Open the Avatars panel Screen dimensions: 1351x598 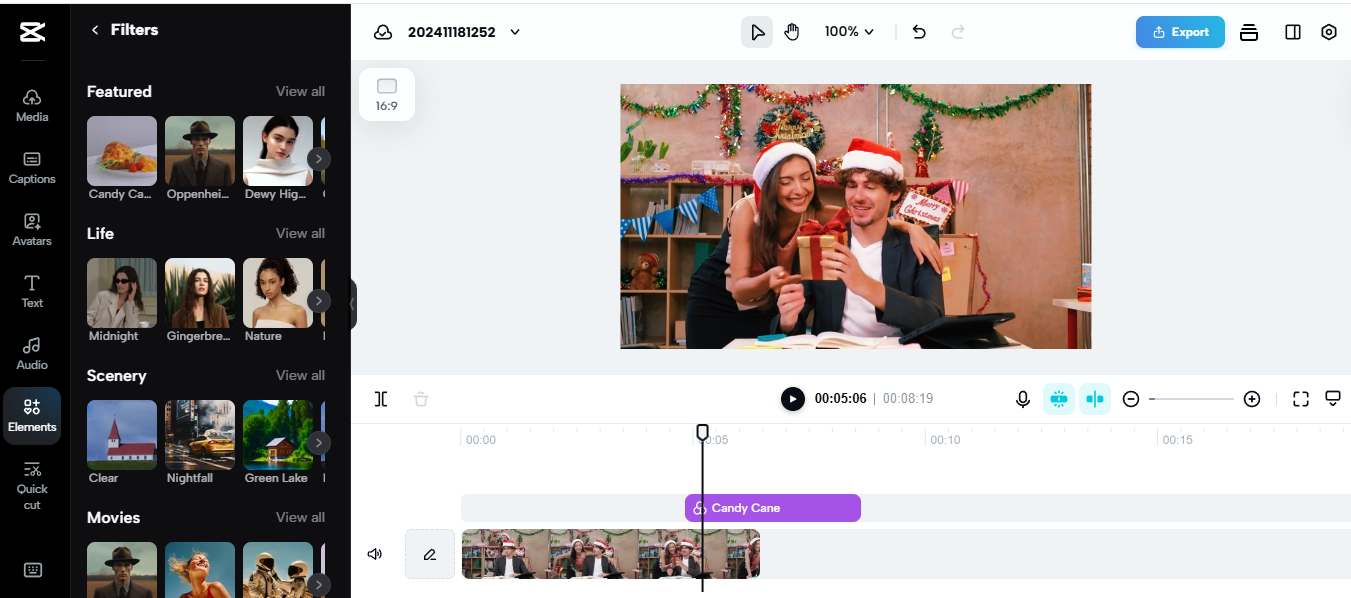(x=32, y=229)
